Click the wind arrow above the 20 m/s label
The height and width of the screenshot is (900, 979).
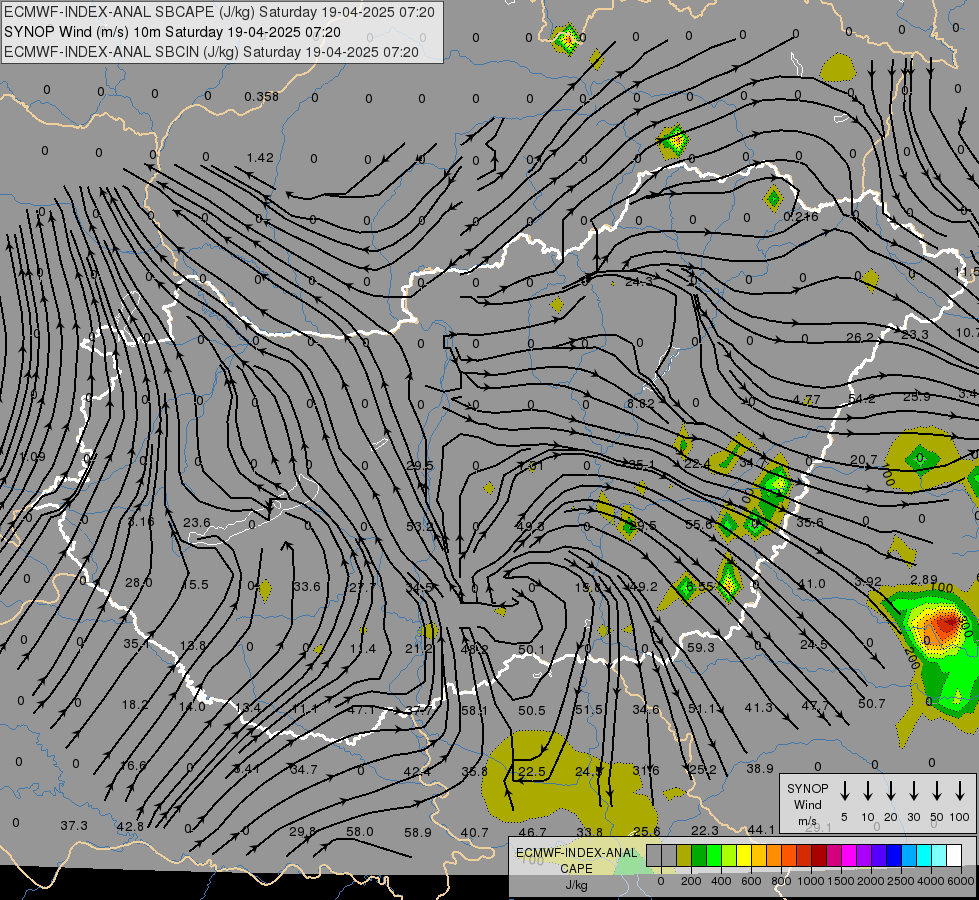[891, 791]
